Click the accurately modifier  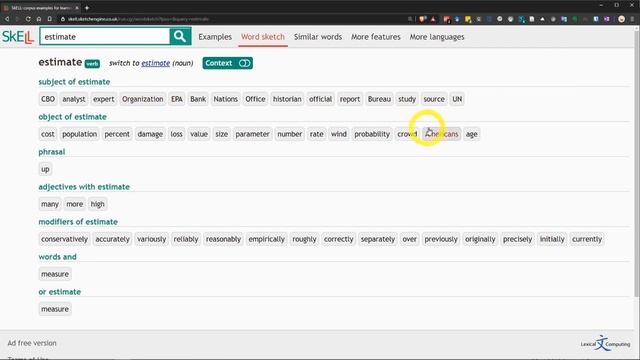[x=112, y=239]
